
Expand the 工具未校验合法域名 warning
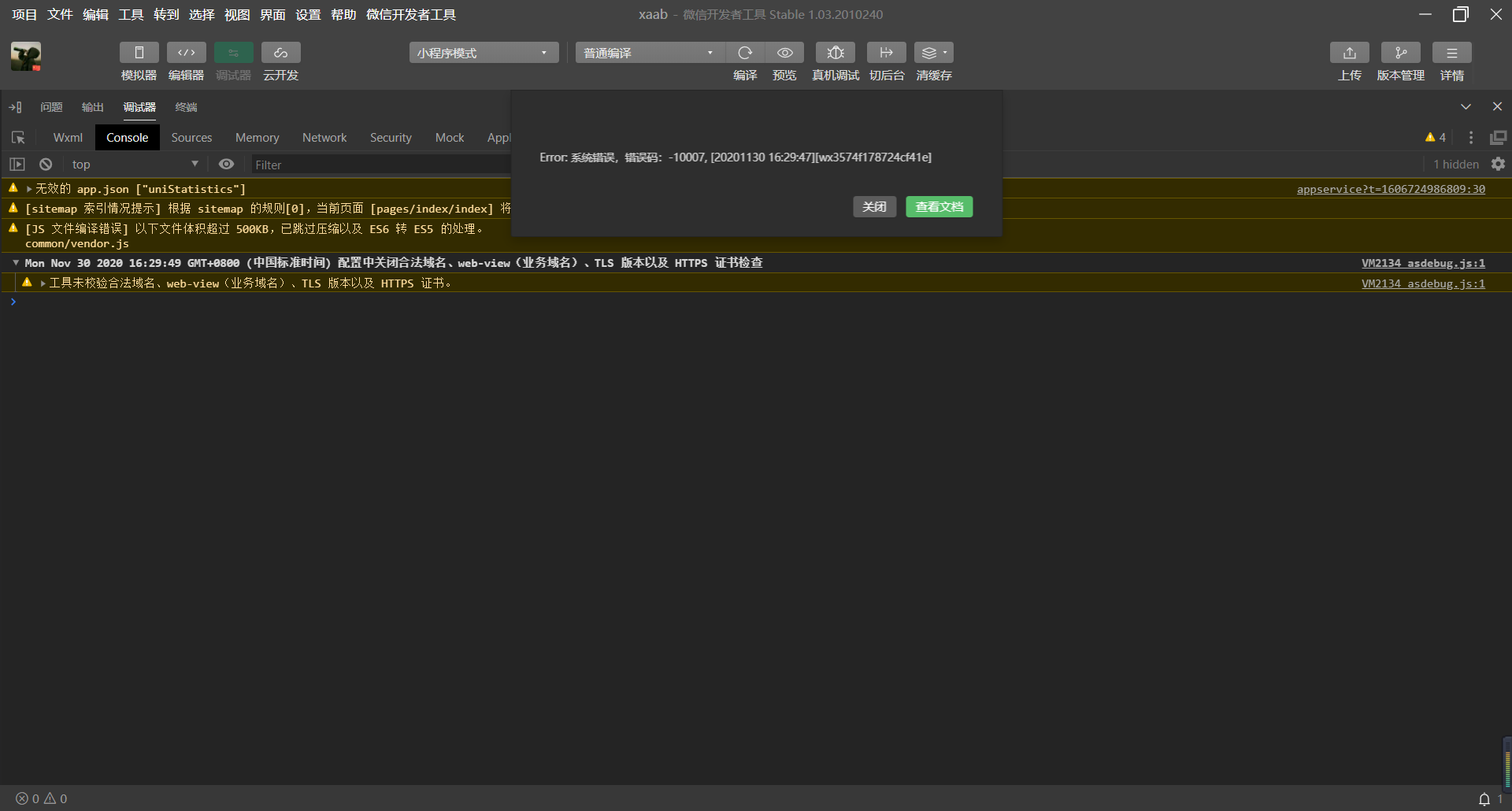coord(43,283)
